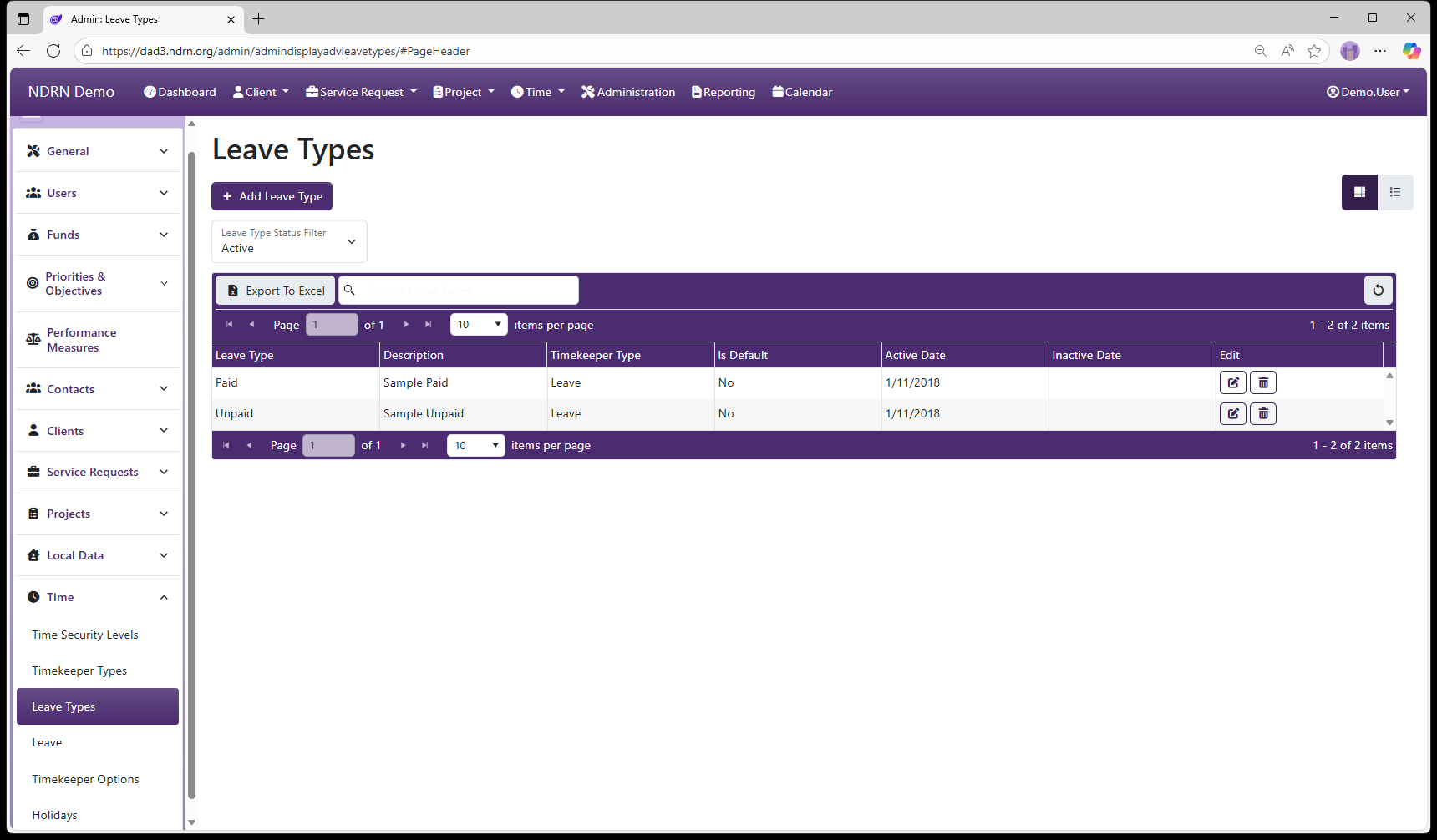
Task: Open the Reporting nav item
Action: (724, 92)
